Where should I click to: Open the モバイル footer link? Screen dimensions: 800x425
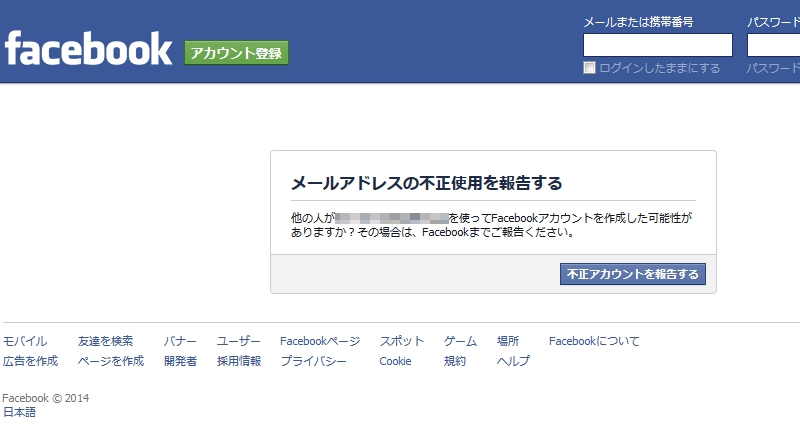[x=25, y=341]
